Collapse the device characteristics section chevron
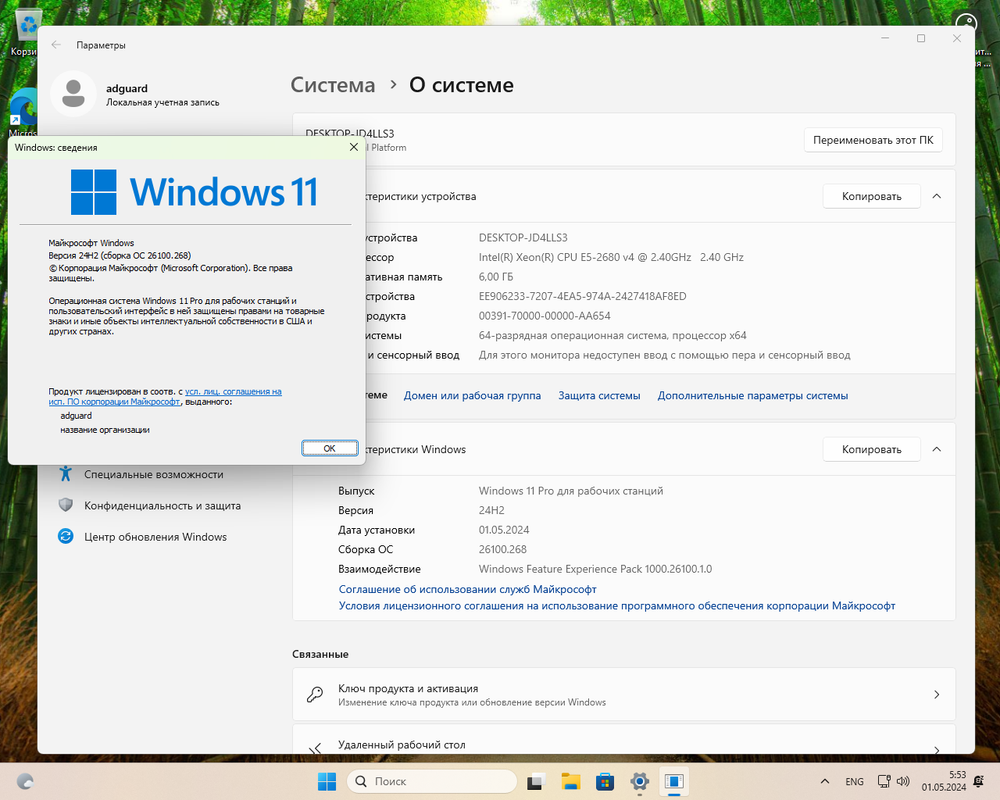The height and width of the screenshot is (800, 1000). pyautogui.click(x=936, y=196)
